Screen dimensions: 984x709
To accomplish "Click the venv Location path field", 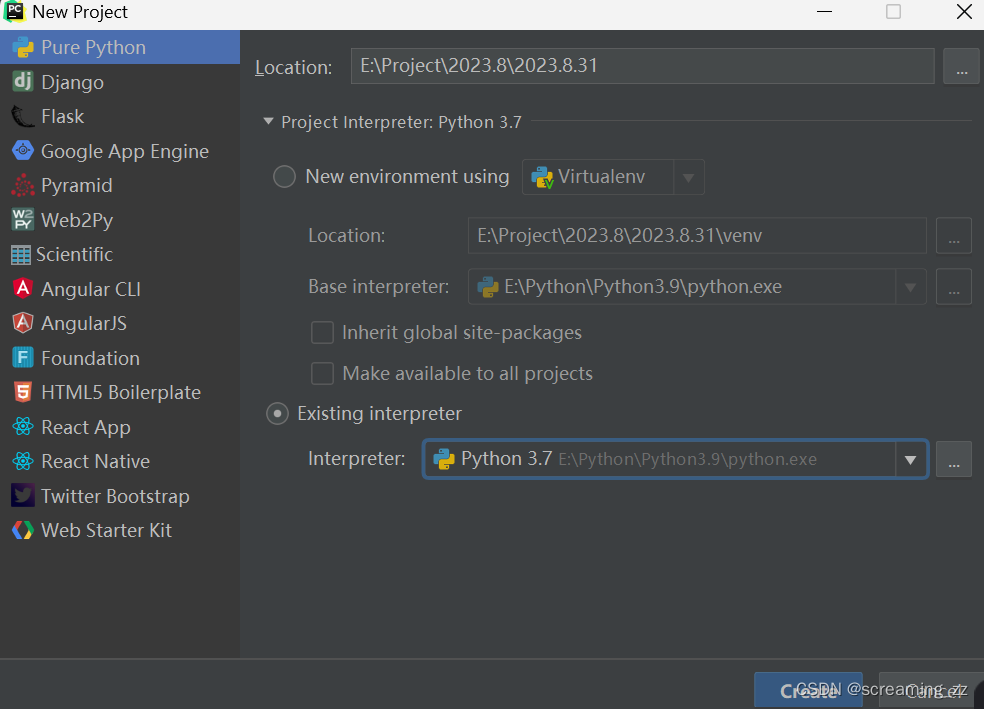I will click(x=697, y=235).
